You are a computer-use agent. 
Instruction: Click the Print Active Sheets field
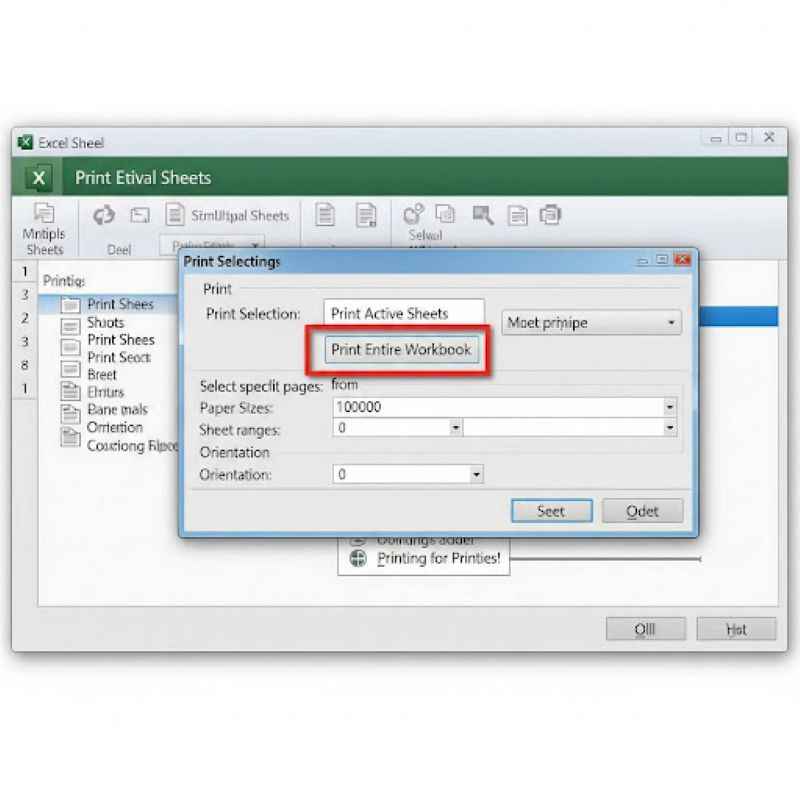click(x=404, y=313)
